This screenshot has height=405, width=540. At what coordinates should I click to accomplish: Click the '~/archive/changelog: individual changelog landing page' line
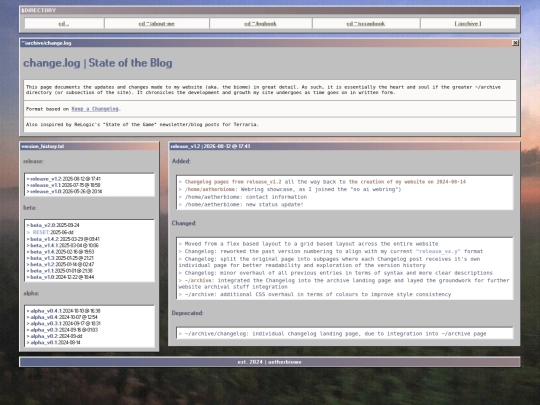(x=332, y=333)
